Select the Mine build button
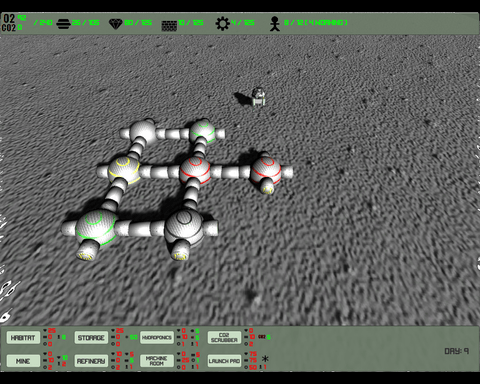 tap(23, 361)
